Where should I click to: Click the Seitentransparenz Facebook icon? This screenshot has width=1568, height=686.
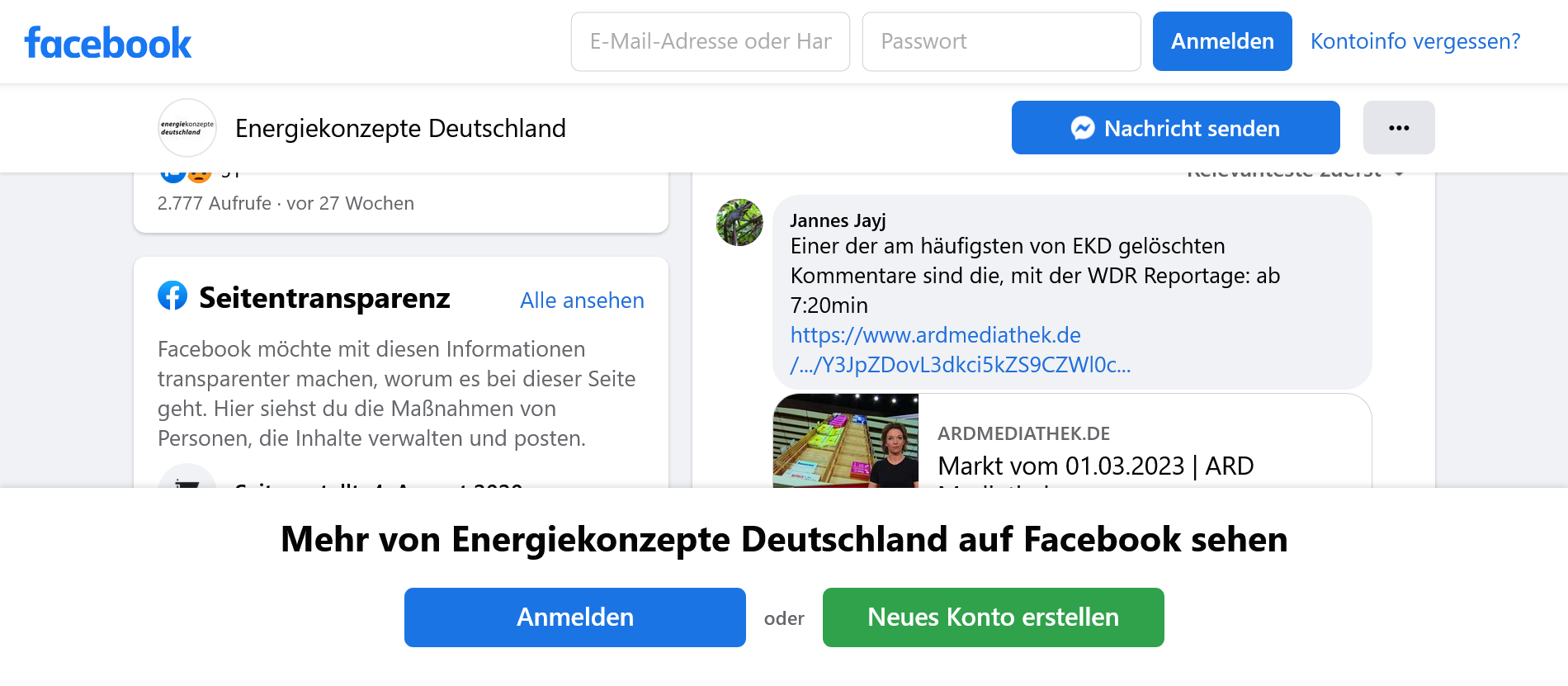pos(172,296)
